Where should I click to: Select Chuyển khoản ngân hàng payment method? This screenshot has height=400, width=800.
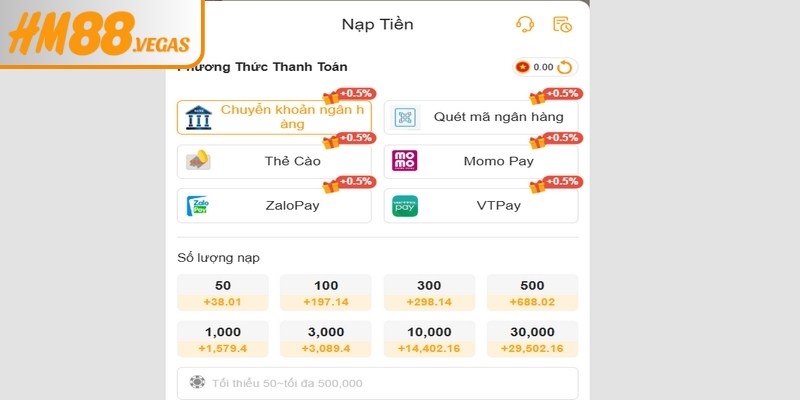[x=274, y=117]
